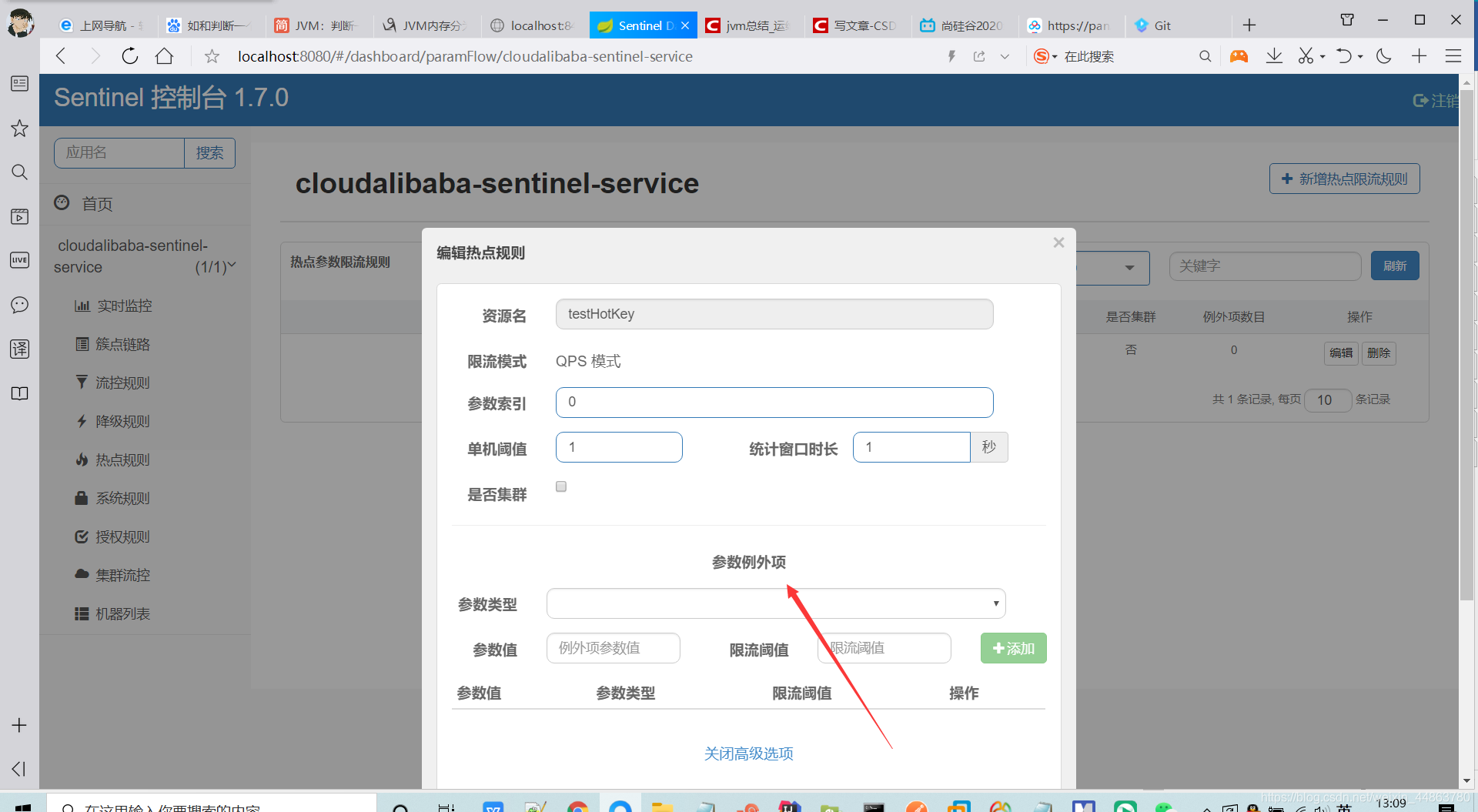Open the game controller extension icon
The width and height of the screenshot is (1478, 812).
[x=1239, y=56]
